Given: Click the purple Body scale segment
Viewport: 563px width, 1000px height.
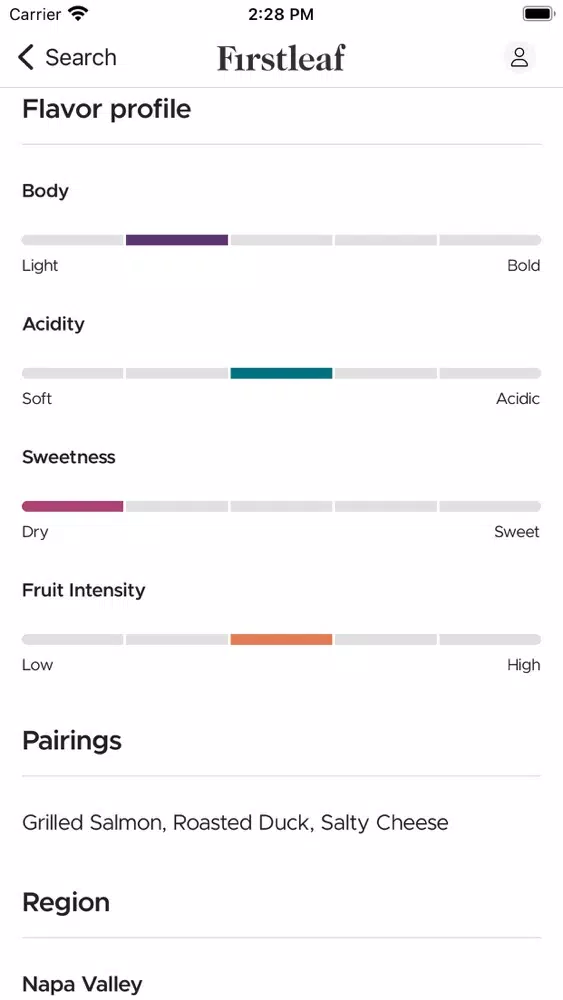Looking at the screenshot, I should click(x=177, y=240).
